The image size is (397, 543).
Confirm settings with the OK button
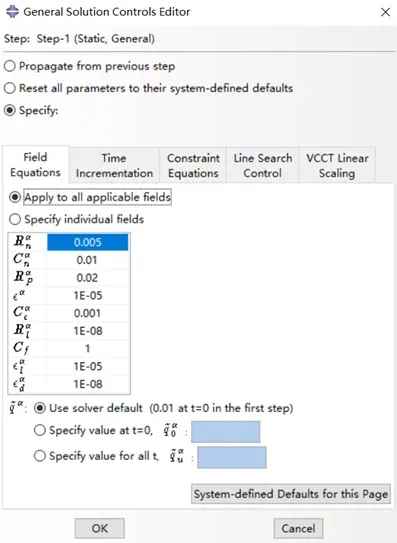click(x=99, y=528)
